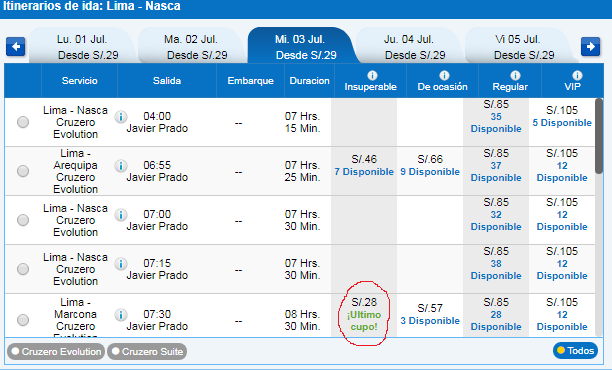Choose the S/.28 ¡Ultimo cupo! fare
Image resolution: width=612 pixels, height=371 pixels.
[x=365, y=314]
